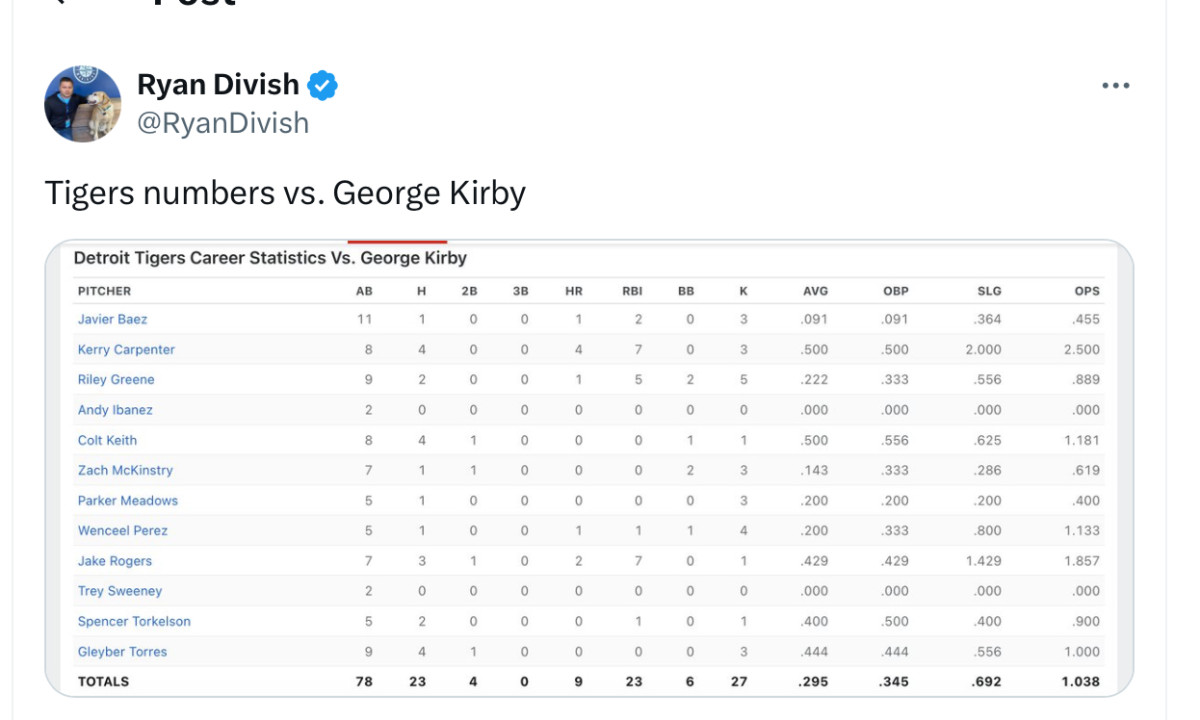Click the OPS column header

1087,291
